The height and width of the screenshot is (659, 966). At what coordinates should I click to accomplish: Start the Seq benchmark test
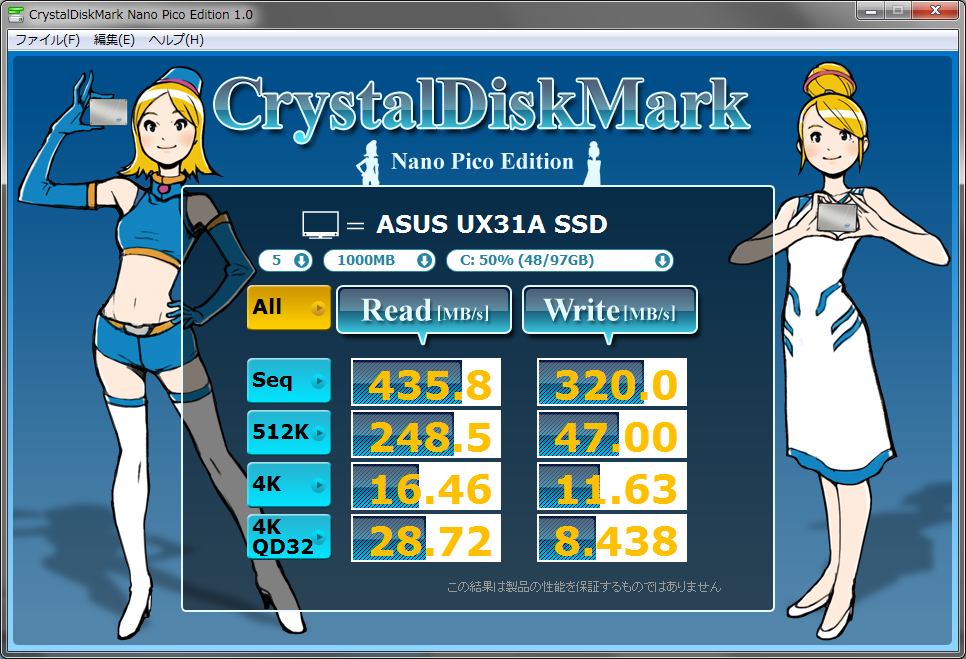289,381
